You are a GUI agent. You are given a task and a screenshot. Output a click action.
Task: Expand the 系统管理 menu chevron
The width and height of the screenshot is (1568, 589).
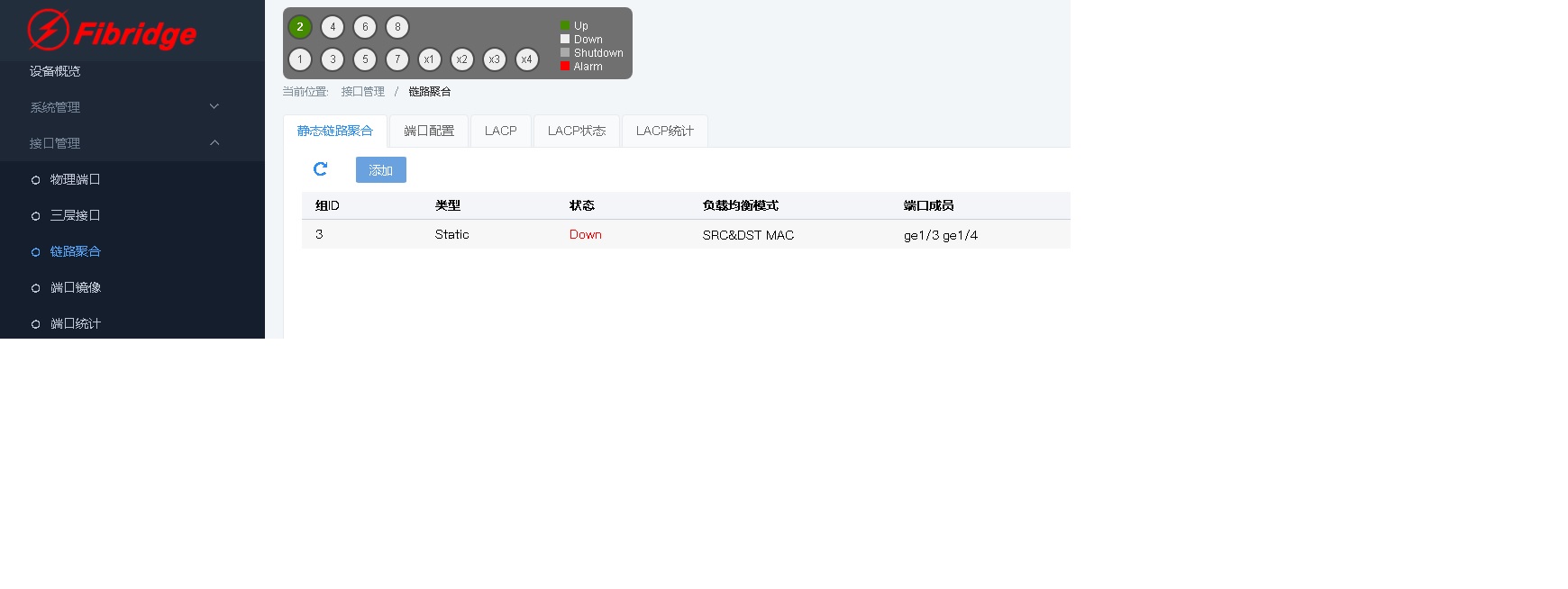(214, 106)
